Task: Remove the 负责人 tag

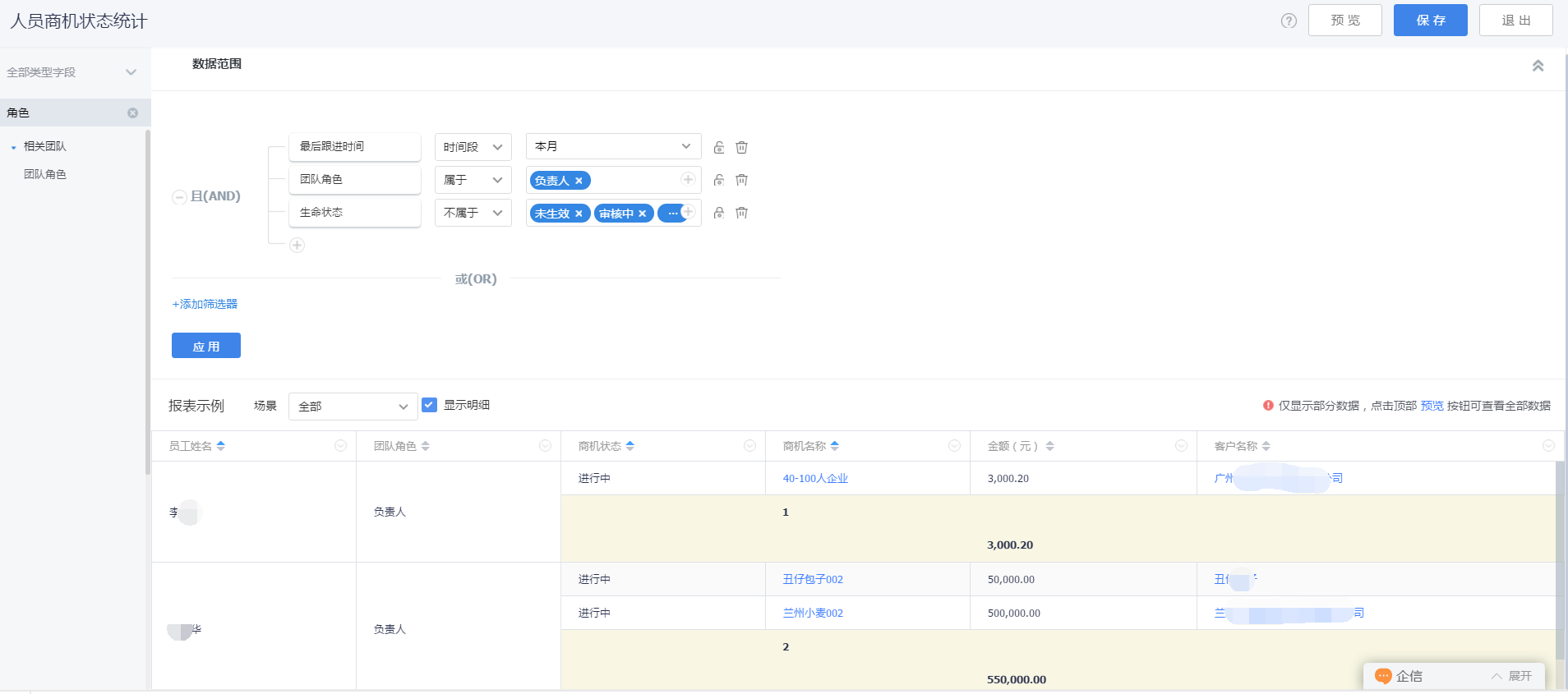Action: tap(579, 181)
